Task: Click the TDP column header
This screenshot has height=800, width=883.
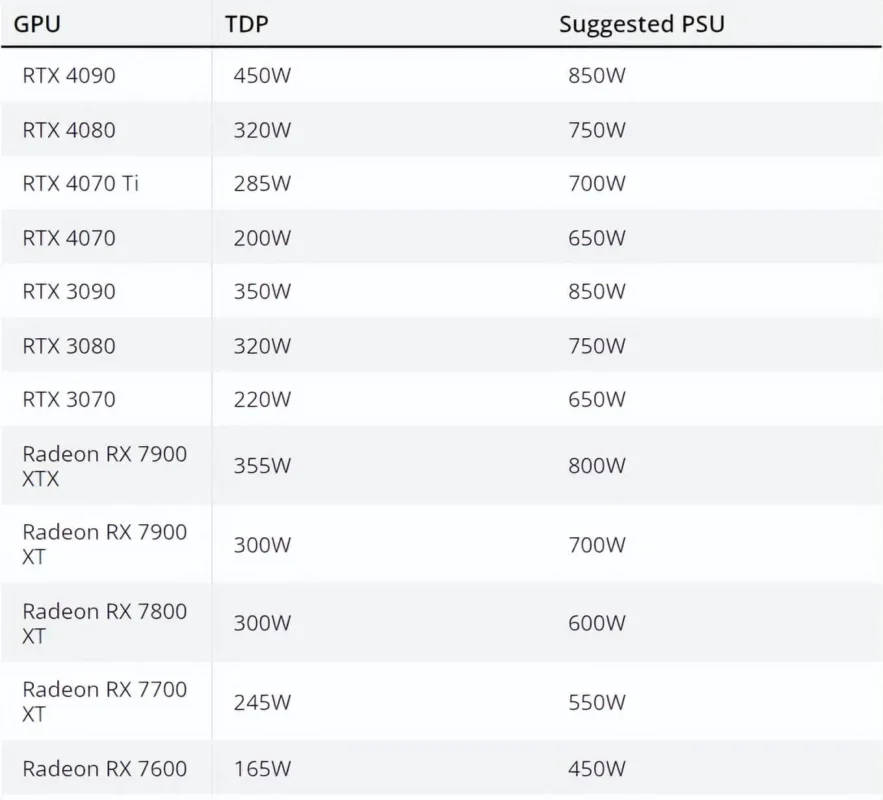Action: point(247,24)
